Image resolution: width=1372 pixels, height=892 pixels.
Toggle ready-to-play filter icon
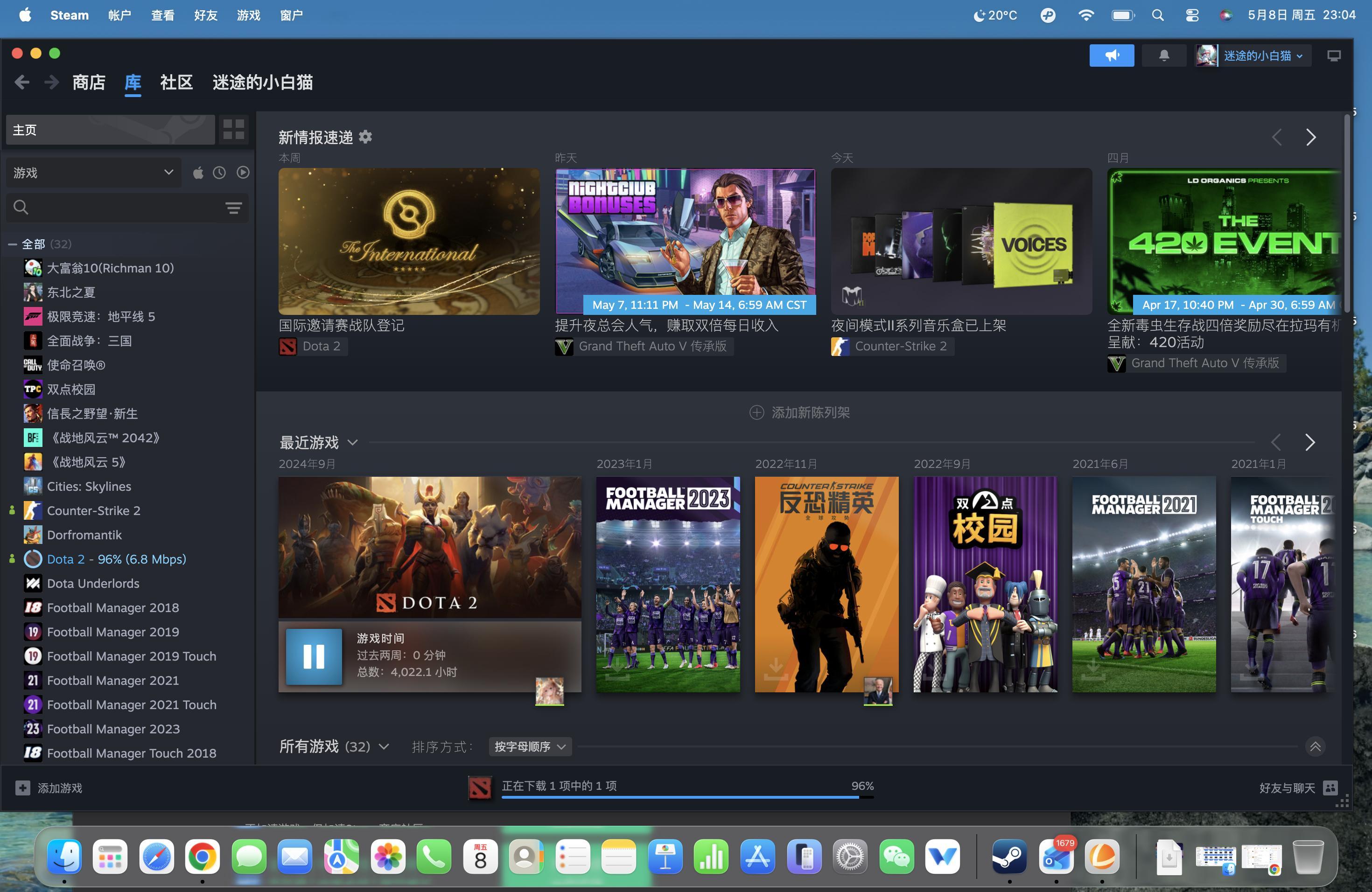coord(243,172)
